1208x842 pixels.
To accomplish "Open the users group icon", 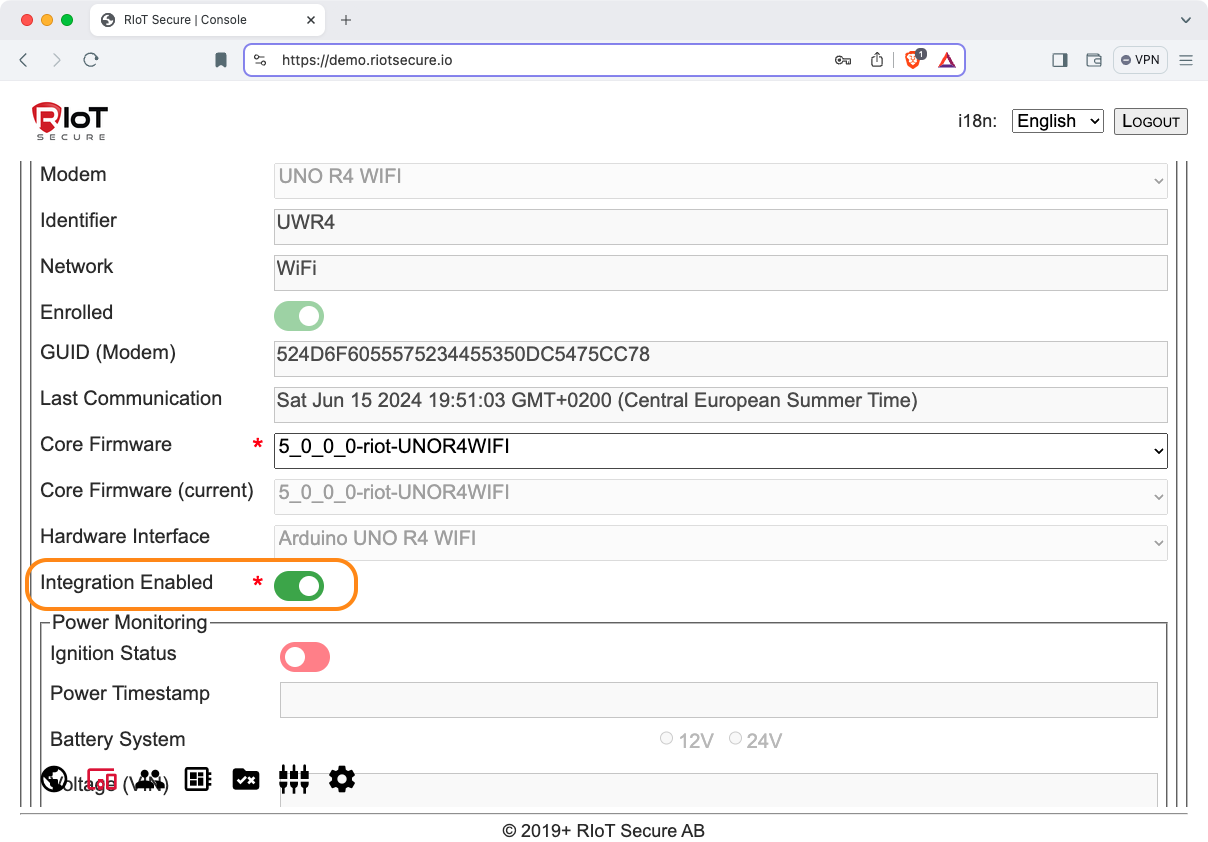I will 150,780.
